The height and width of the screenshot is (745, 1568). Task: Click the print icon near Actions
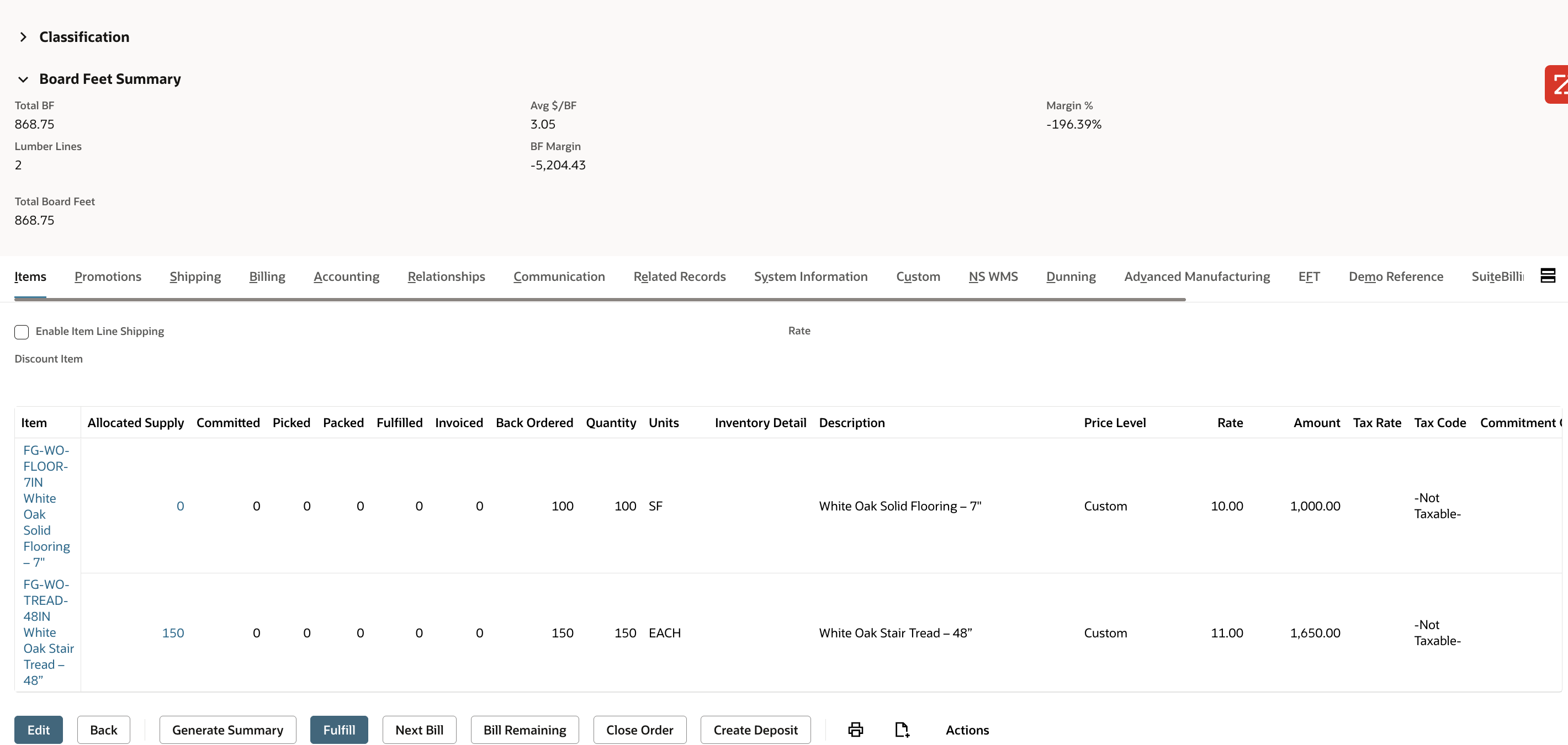point(855,729)
